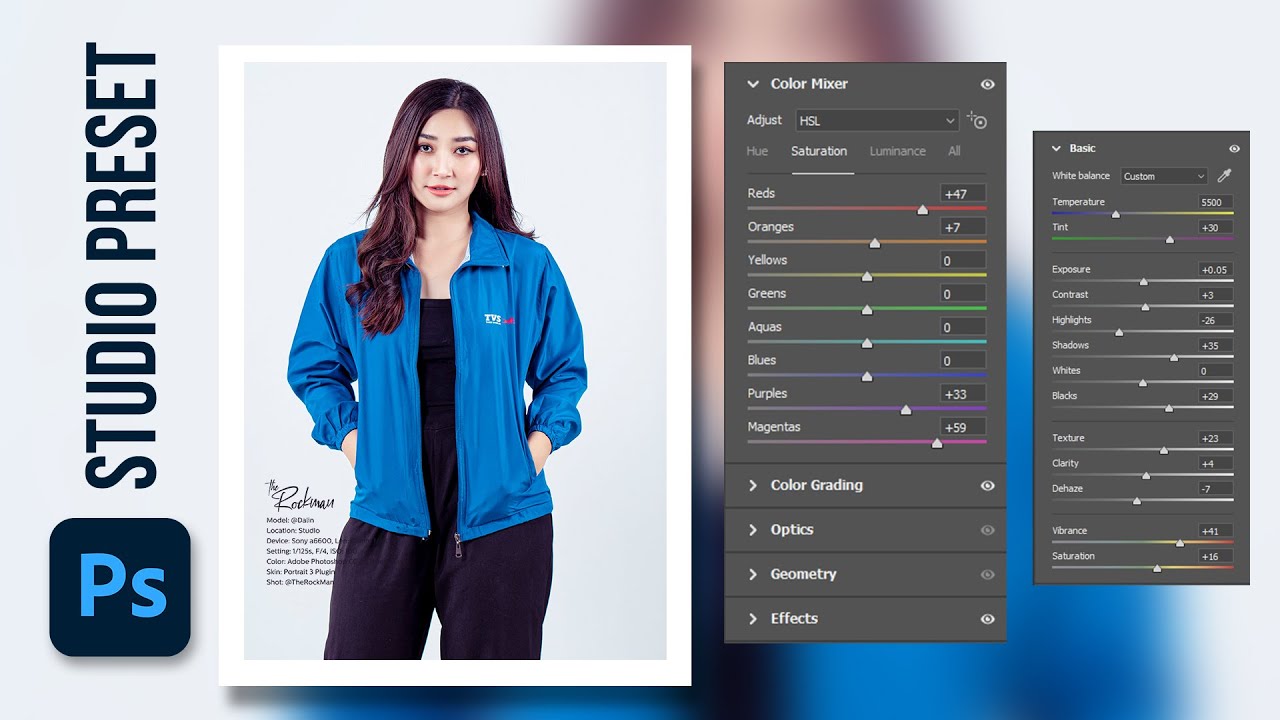
Task: Click the Purples slider handle
Action: click(906, 410)
